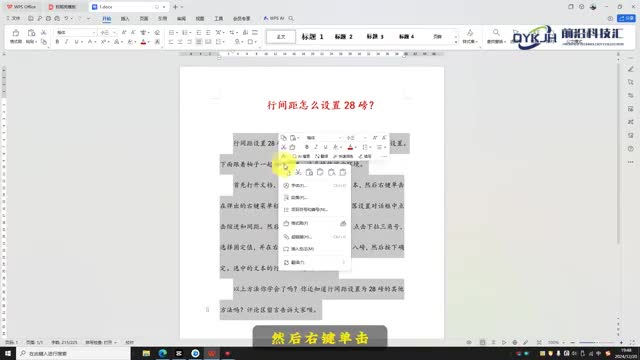Apply the 正文 style
Screen dimensions: 640x360
[x=281, y=37]
